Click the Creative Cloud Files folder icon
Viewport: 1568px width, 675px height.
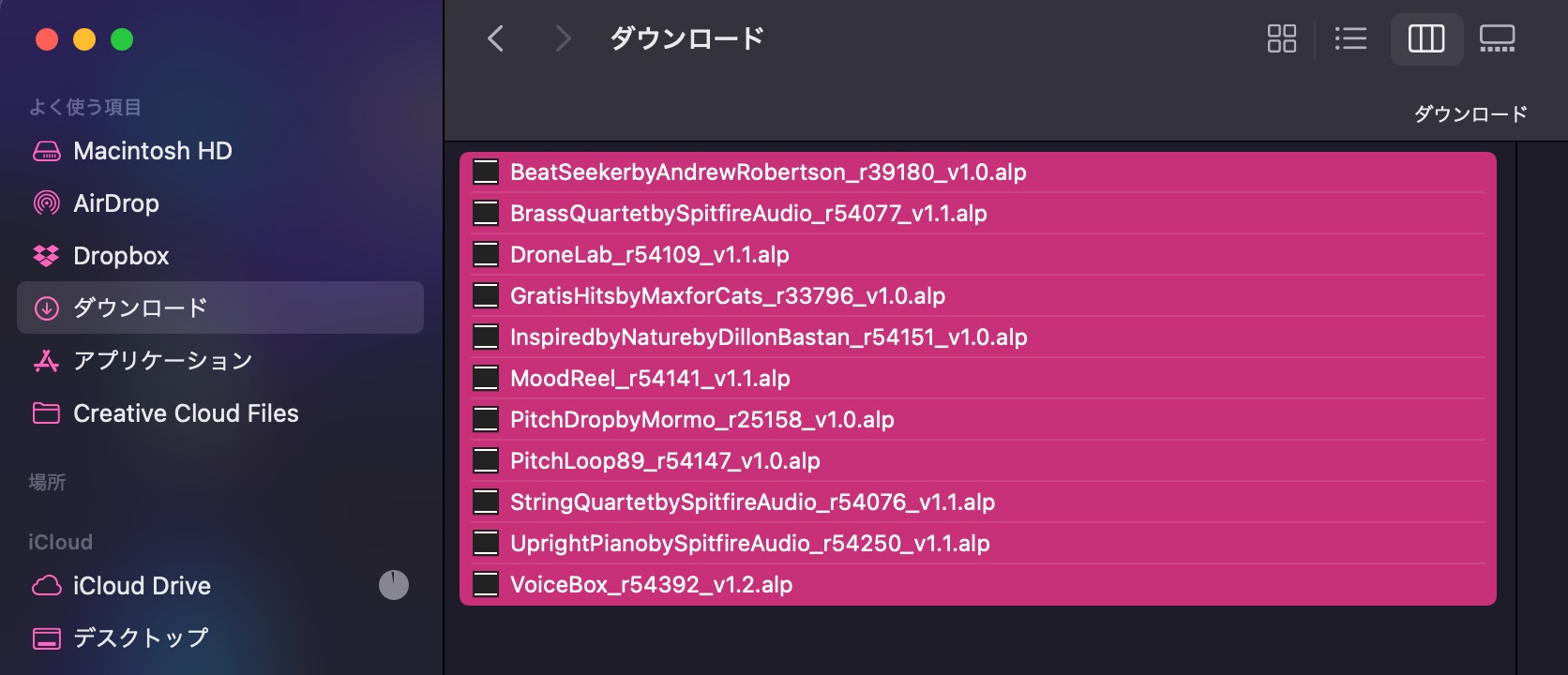click(46, 413)
